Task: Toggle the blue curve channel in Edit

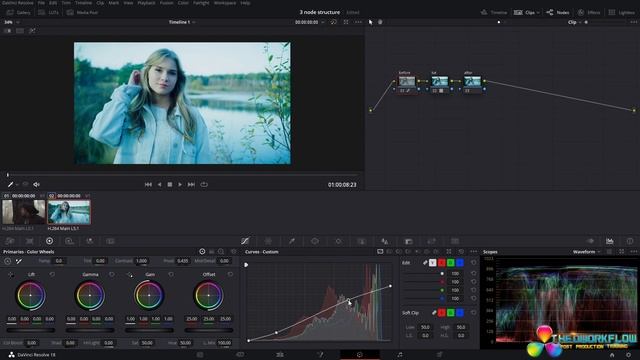Action: point(460,263)
